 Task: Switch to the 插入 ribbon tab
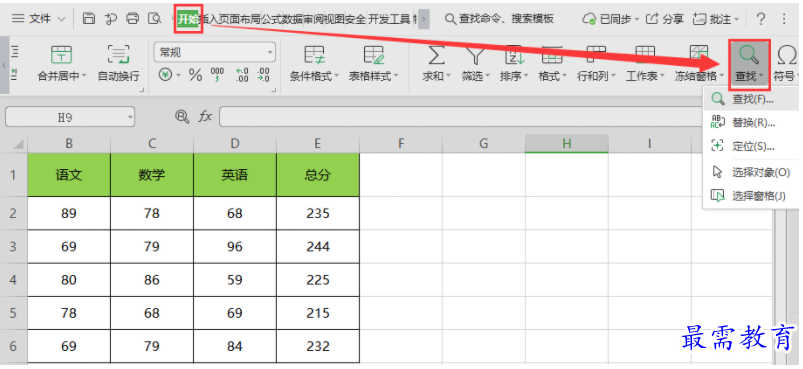208,19
